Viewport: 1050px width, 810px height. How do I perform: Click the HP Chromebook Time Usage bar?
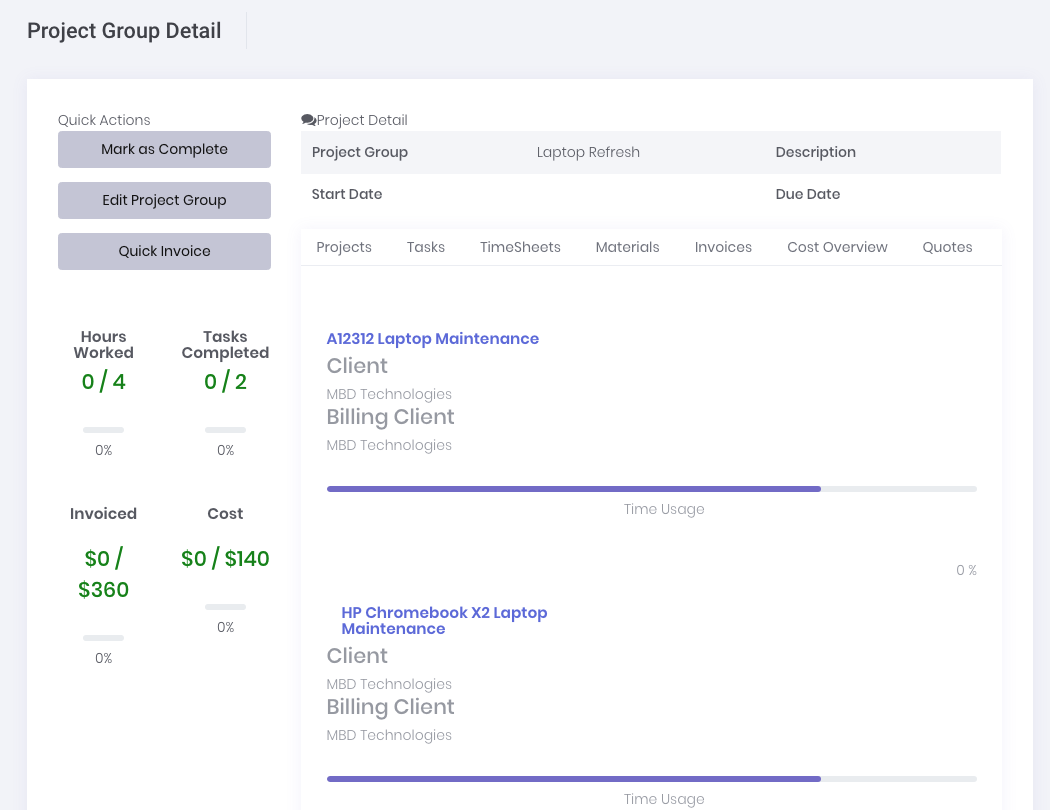click(651, 778)
